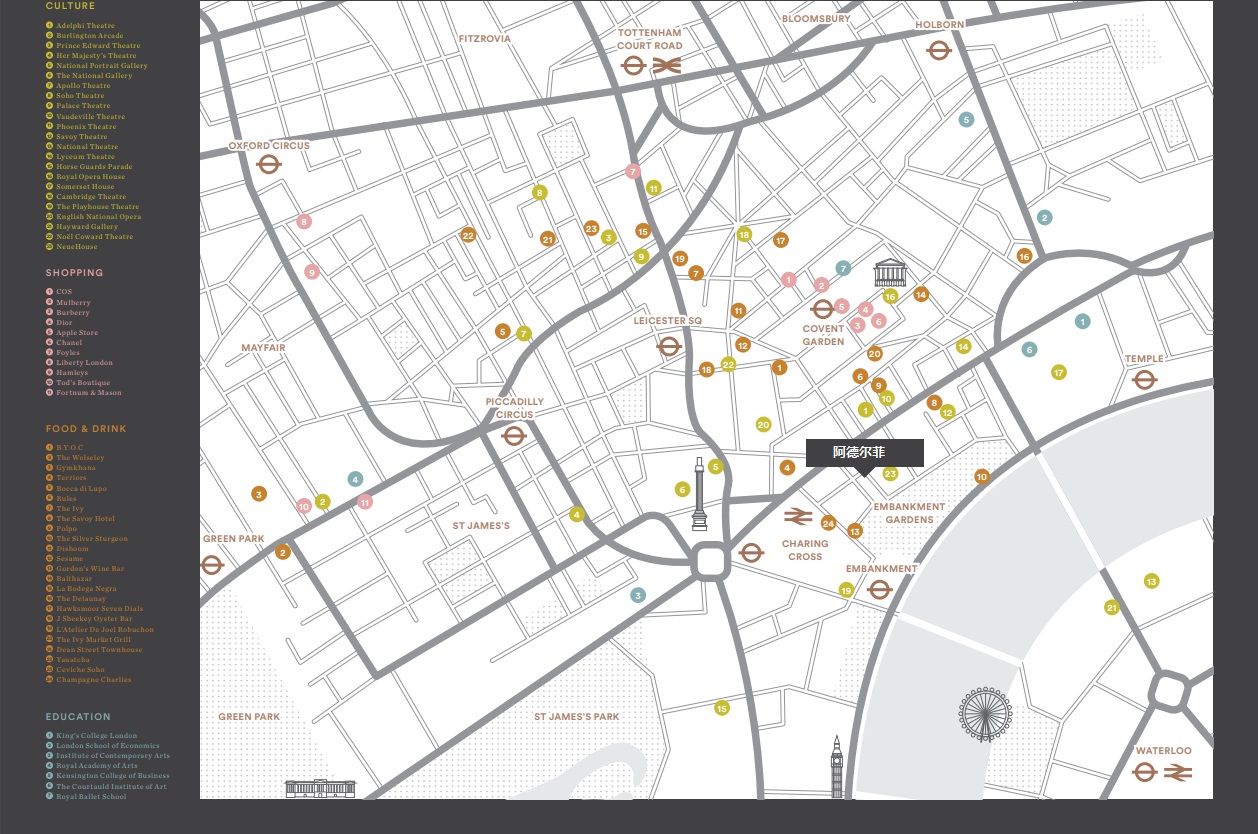Click B.Y.O.C in Food & Drink list

[70, 448]
